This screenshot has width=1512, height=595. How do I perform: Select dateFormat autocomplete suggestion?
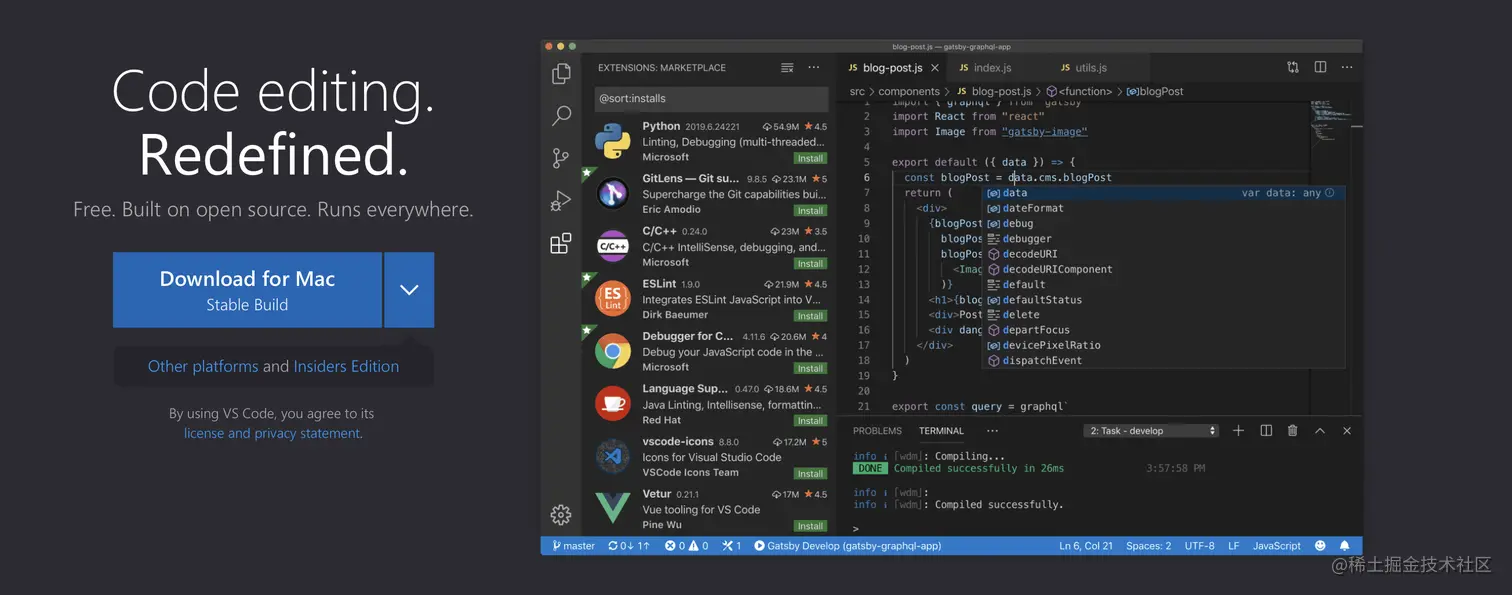[1163, 208]
